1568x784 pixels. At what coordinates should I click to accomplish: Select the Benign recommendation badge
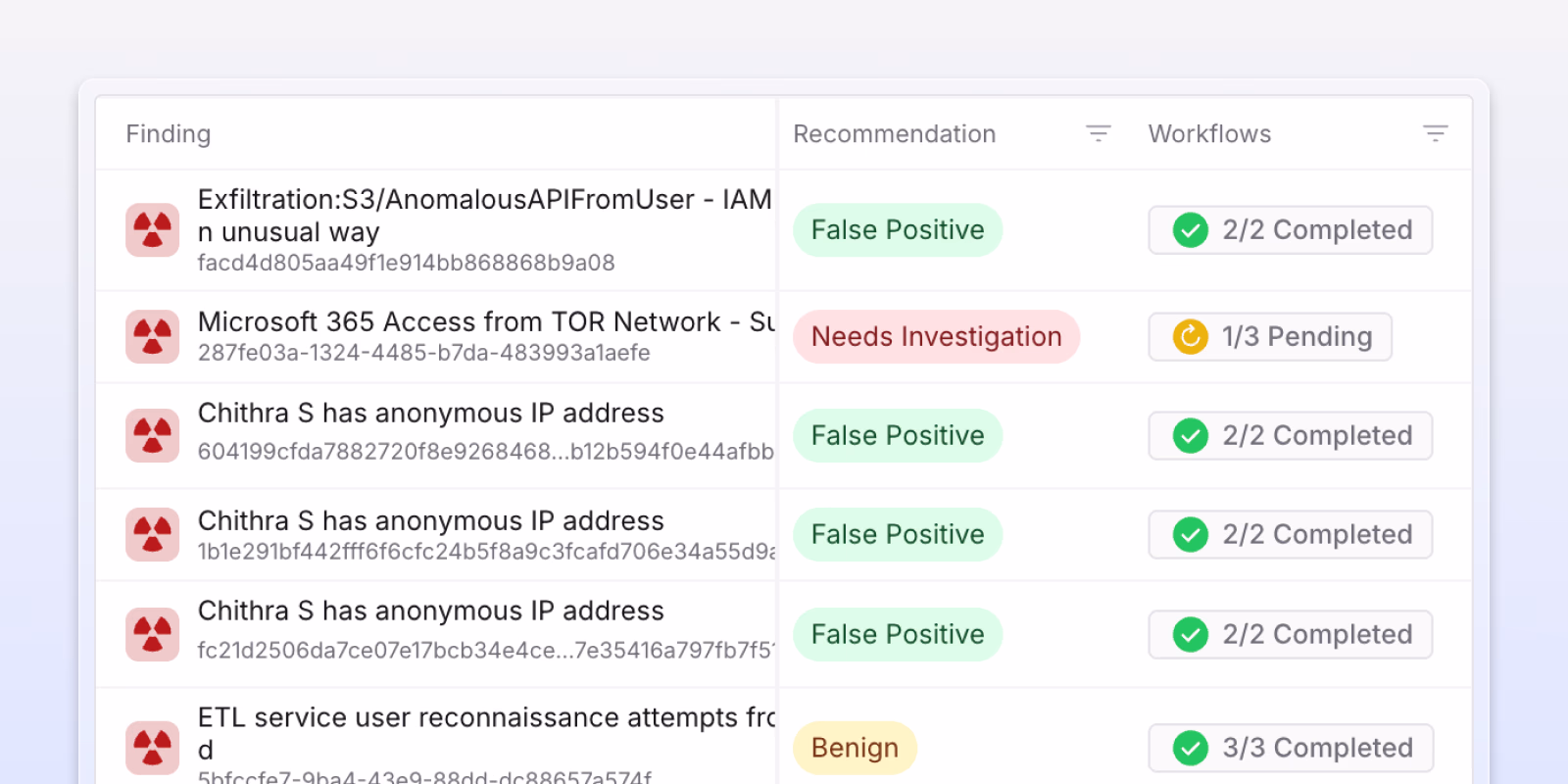click(854, 748)
